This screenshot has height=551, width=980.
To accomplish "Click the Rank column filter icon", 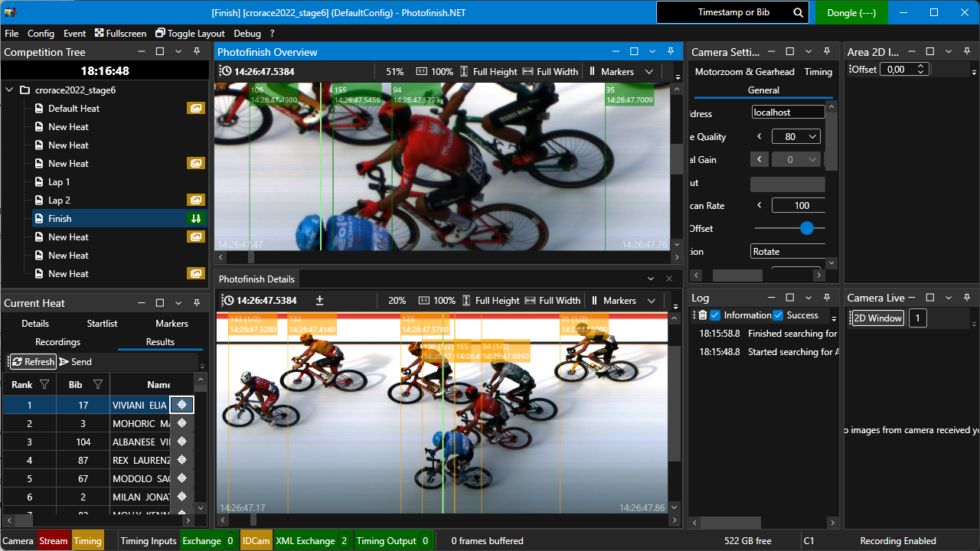I will (x=44, y=384).
